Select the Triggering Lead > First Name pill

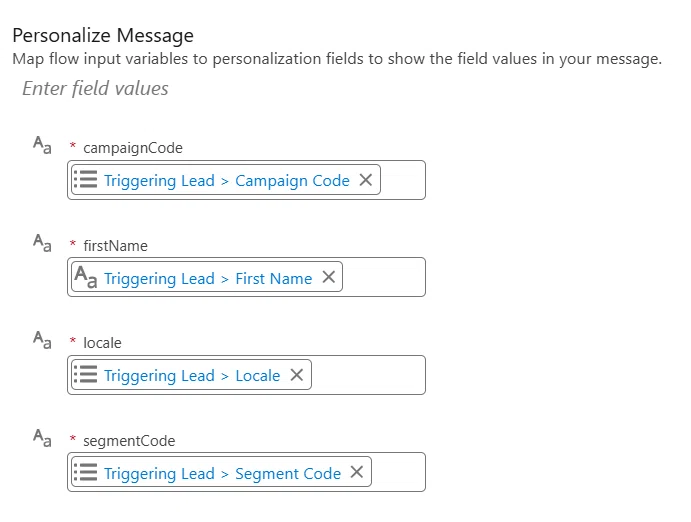click(x=207, y=277)
